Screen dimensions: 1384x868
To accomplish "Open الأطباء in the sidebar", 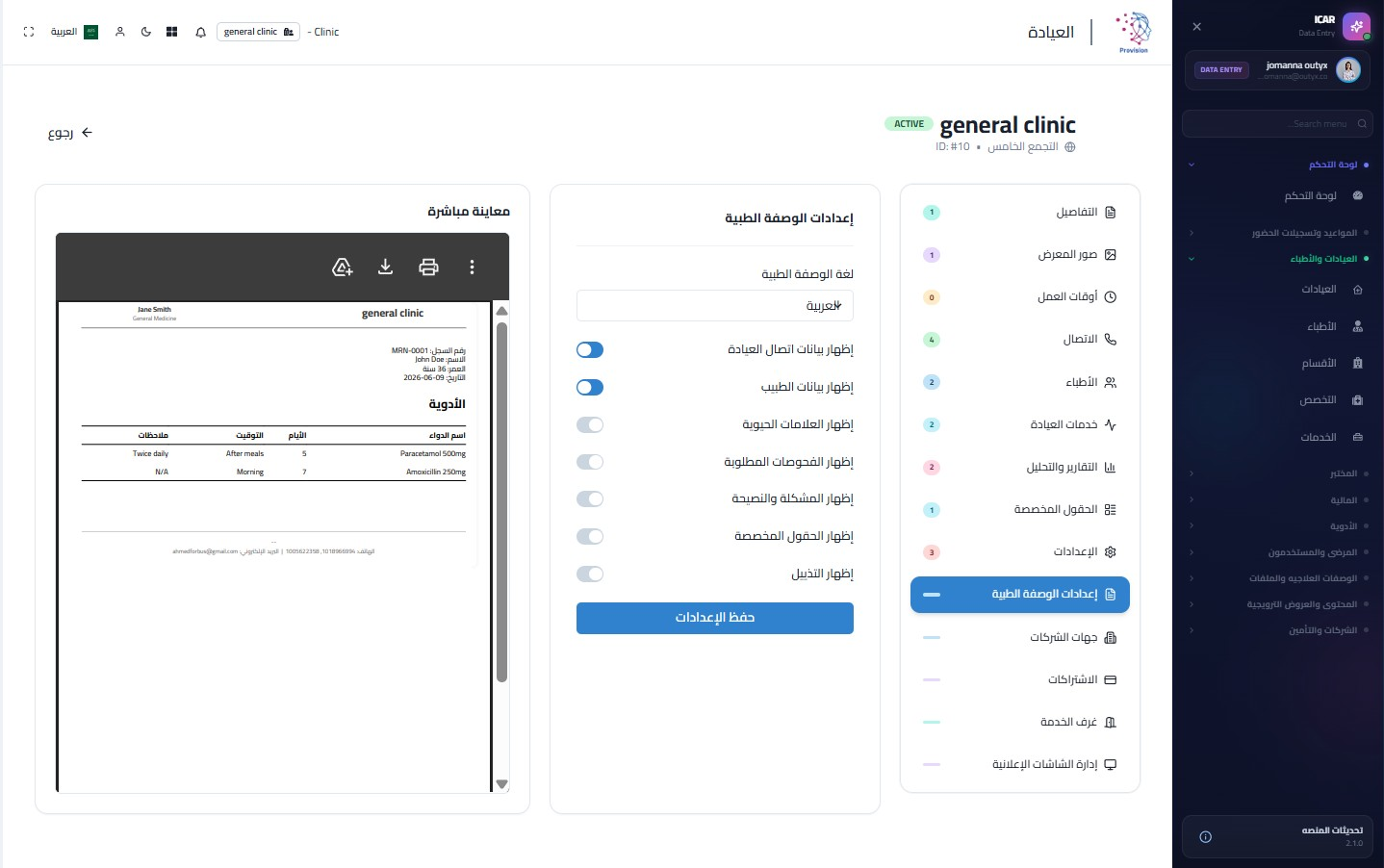I will (x=1278, y=326).
